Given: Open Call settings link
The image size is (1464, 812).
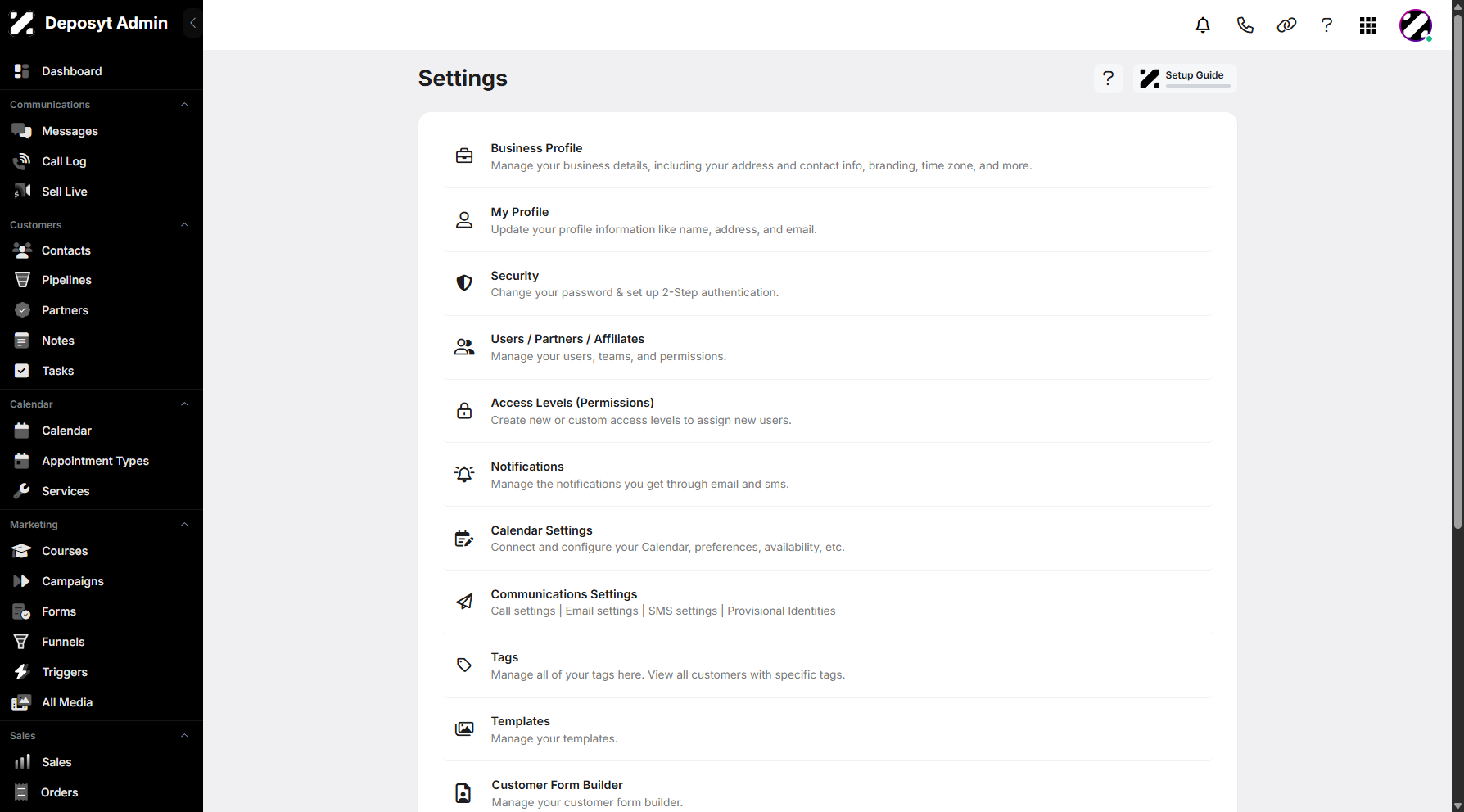Looking at the screenshot, I should pyautogui.click(x=523, y=611).
